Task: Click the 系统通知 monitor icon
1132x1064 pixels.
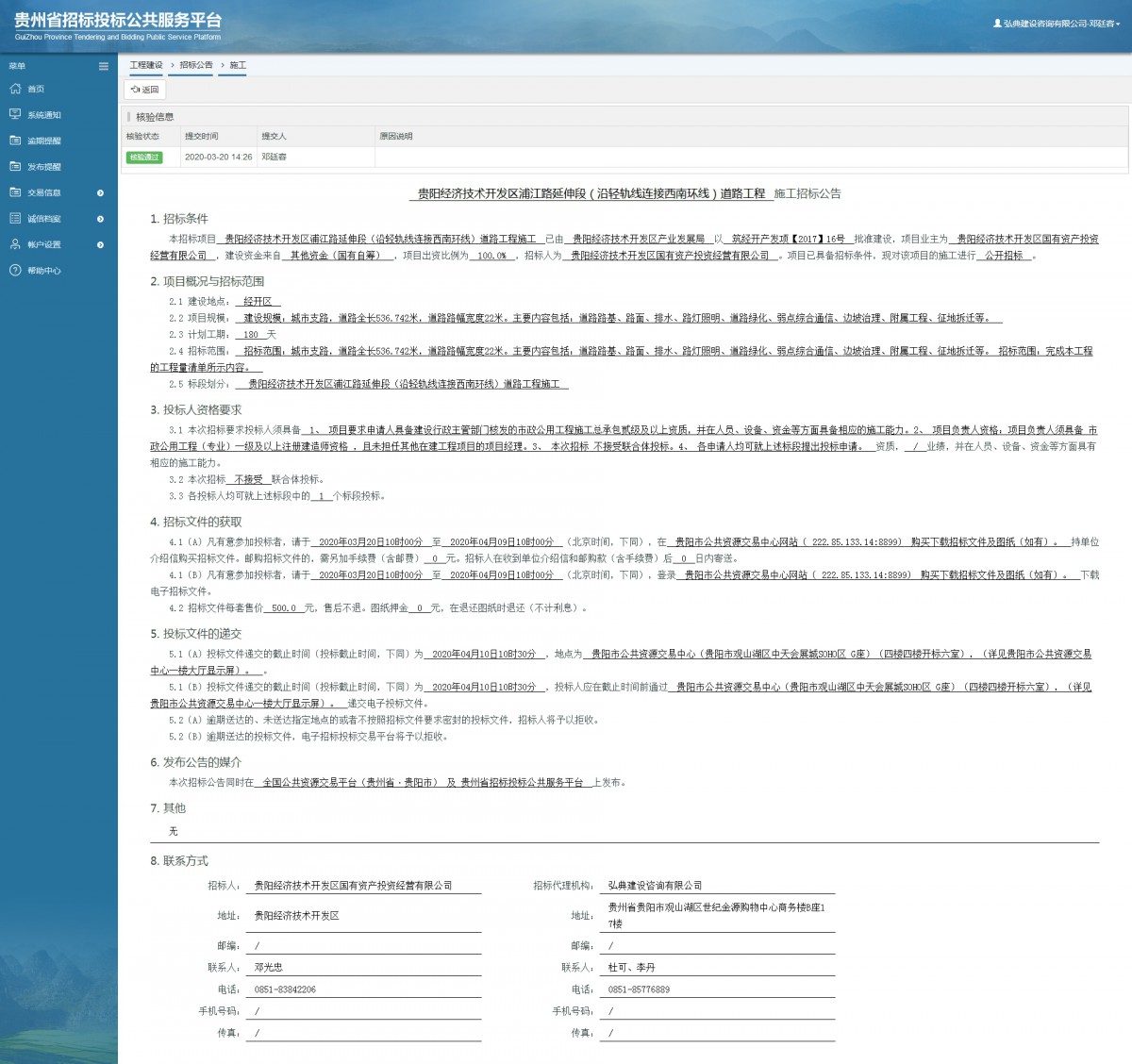Action: click(x=15, y=114)
